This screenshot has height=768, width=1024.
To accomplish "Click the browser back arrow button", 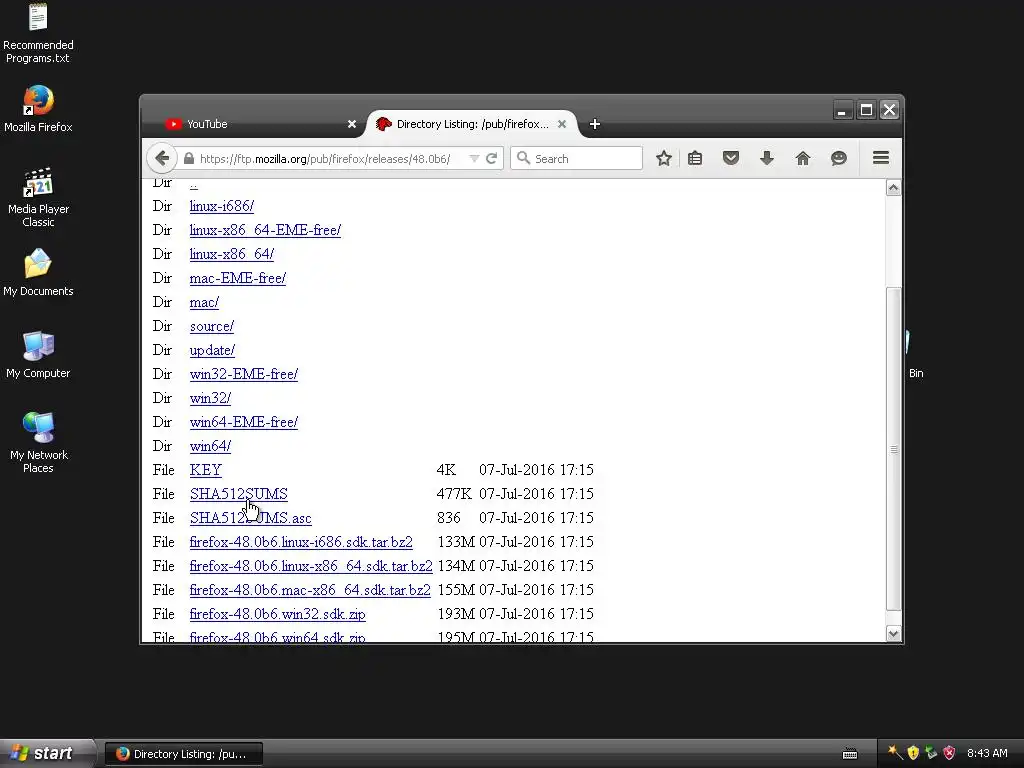I will (162, 158).
